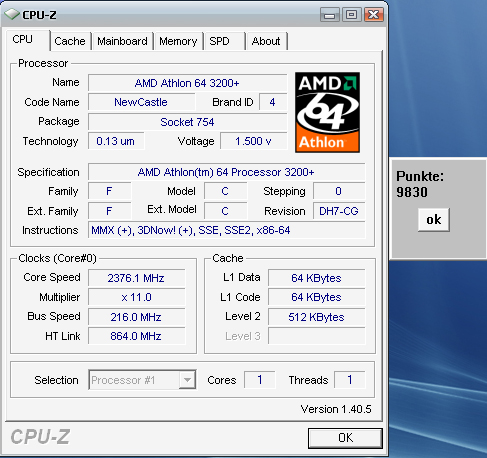Click the 2376.1 MHz core speed value
Image resolution: width=487 pixels, height=458 pixels.
(136, 278)
